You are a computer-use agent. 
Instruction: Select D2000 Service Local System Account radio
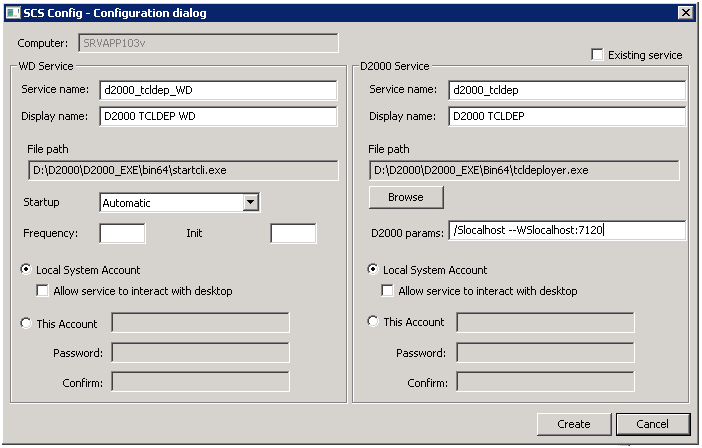click(x=373, y=270)
